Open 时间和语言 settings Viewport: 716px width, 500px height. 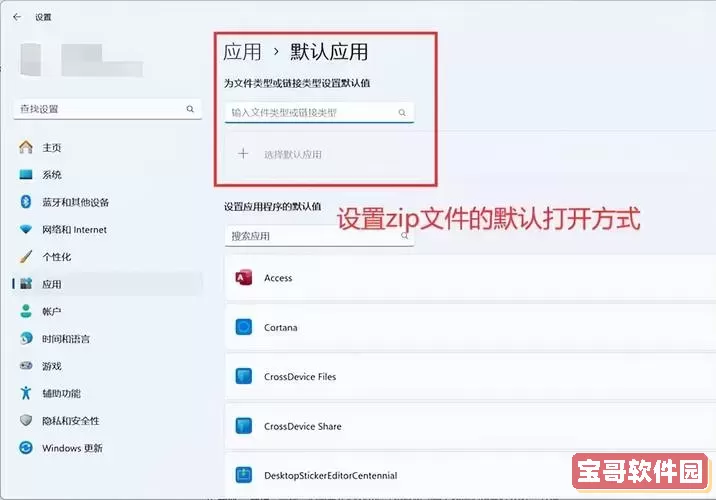point(107,339)
